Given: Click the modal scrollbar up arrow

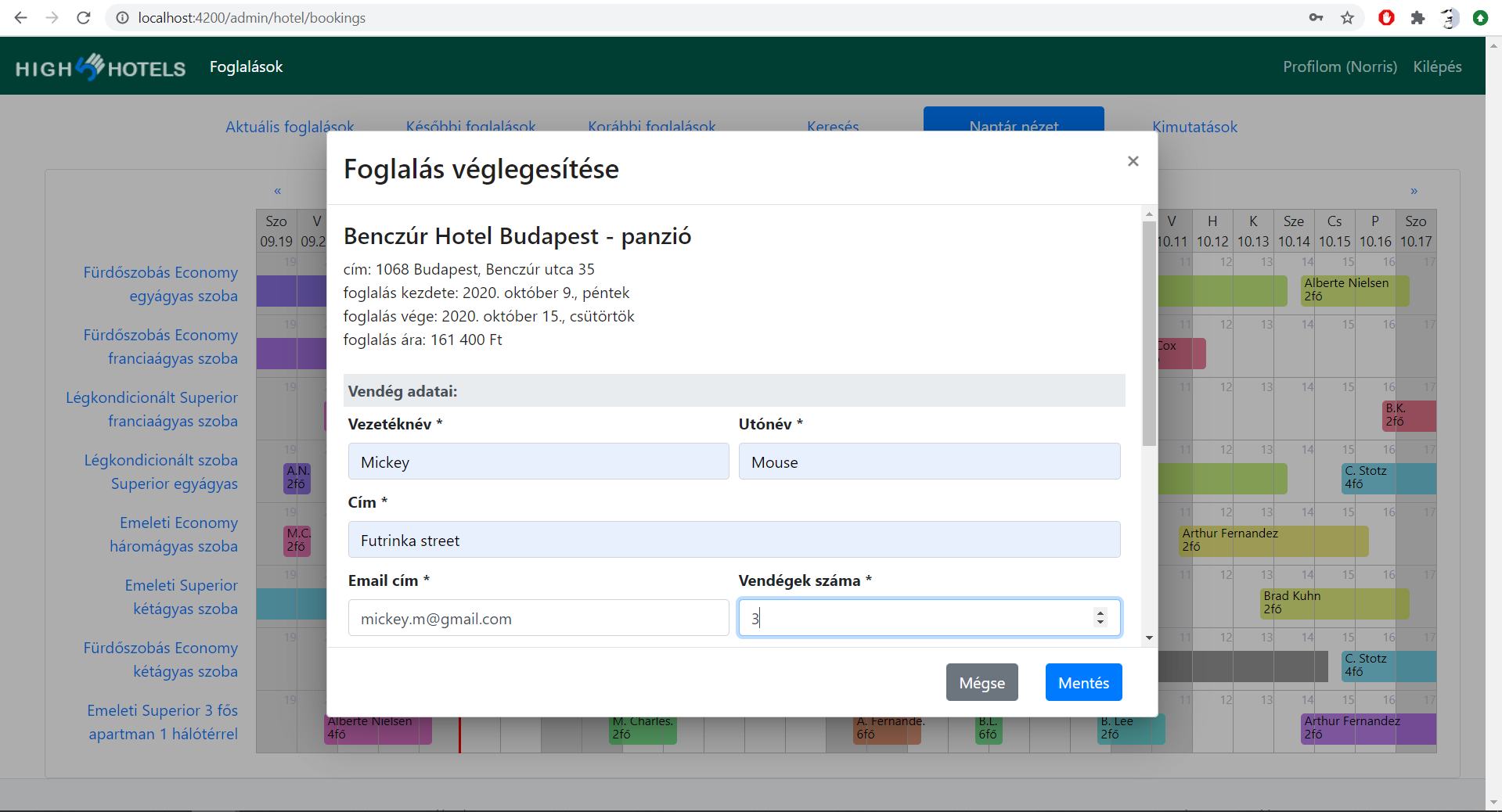Looking at the screenshot, I should coord(1149,213).
